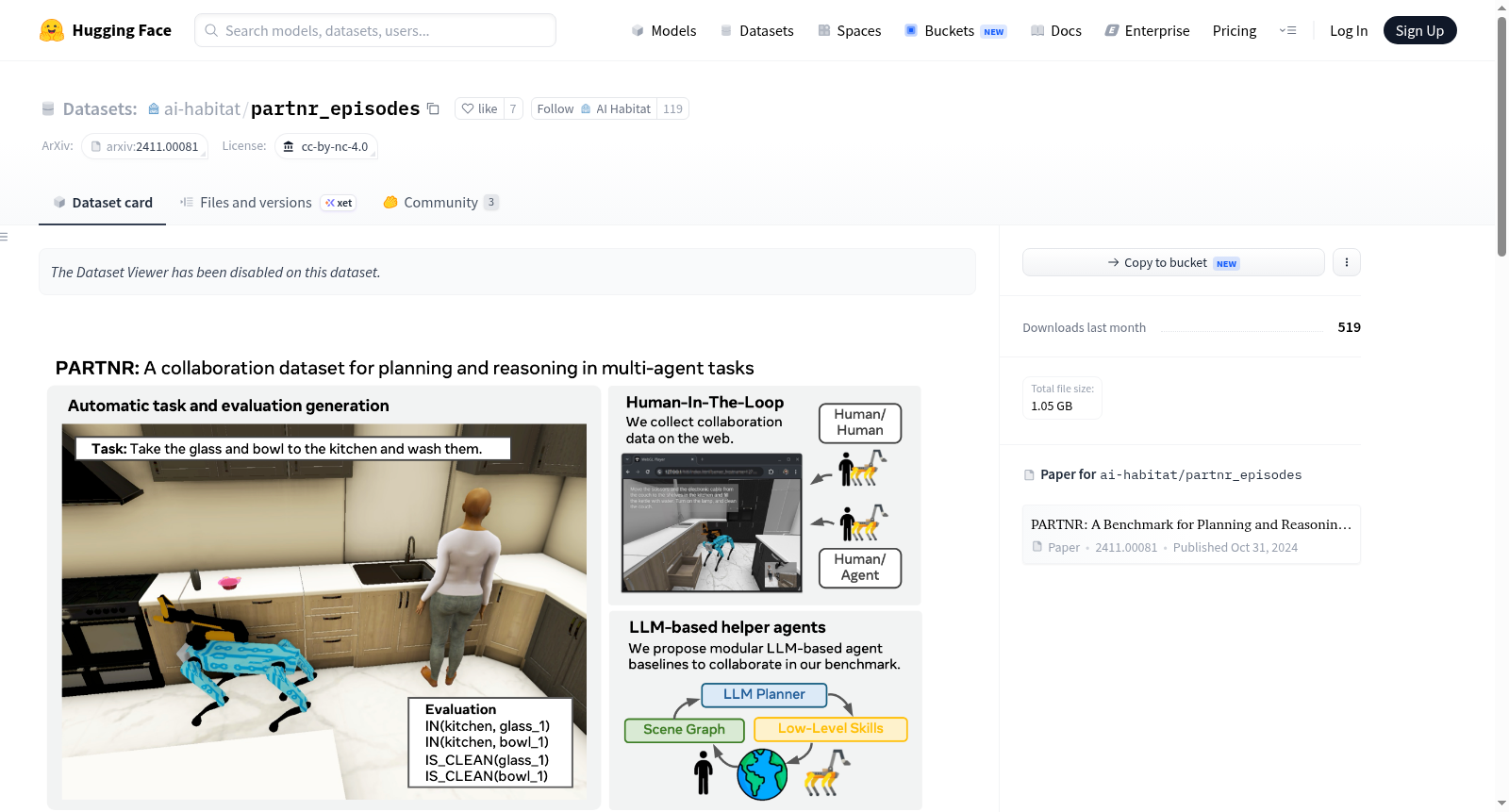Go to Spaces
The width and height of the screenshot is (1509, 812).
click(x=849, y=30)
